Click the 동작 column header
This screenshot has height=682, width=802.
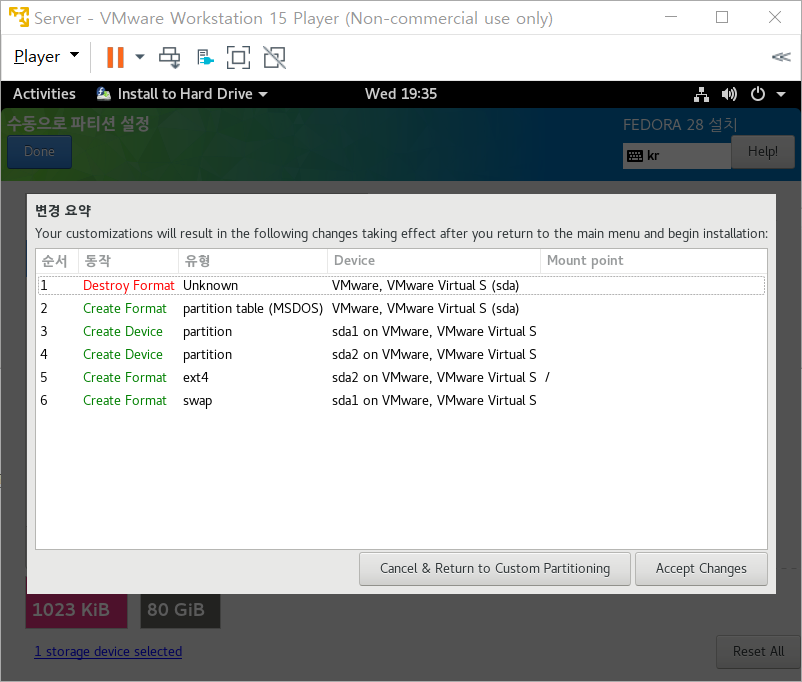coord(128,261)
